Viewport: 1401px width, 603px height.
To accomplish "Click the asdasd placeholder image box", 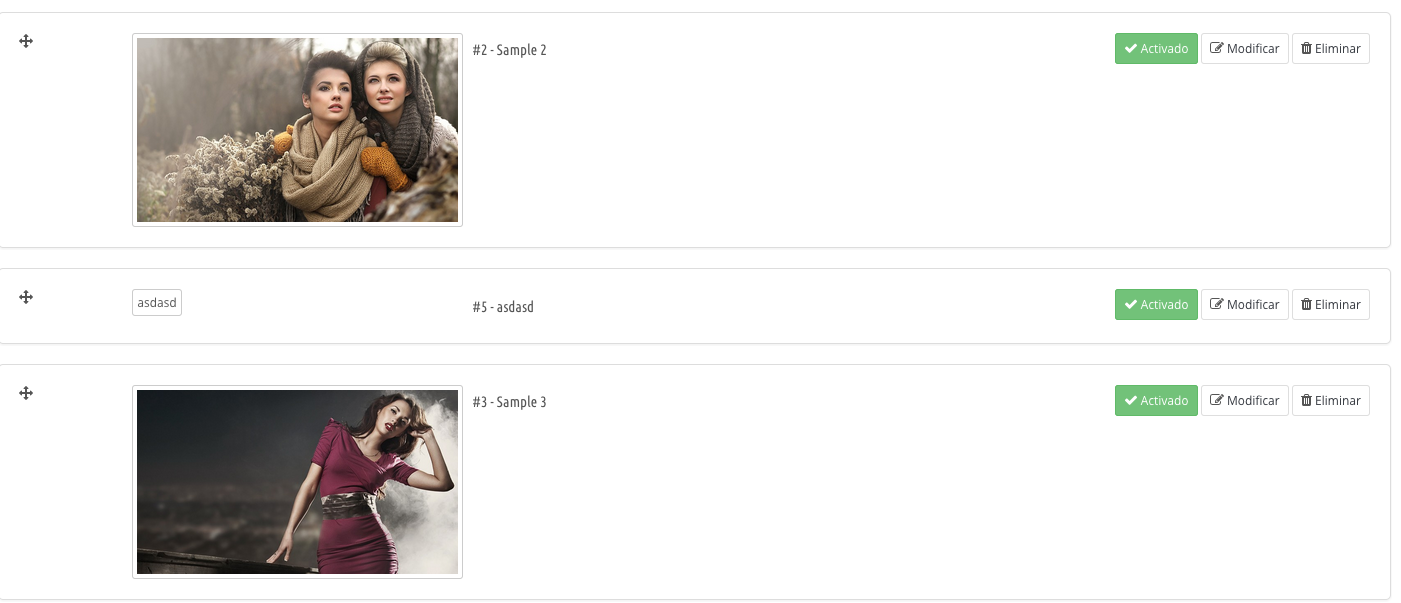I will [157, 302].
